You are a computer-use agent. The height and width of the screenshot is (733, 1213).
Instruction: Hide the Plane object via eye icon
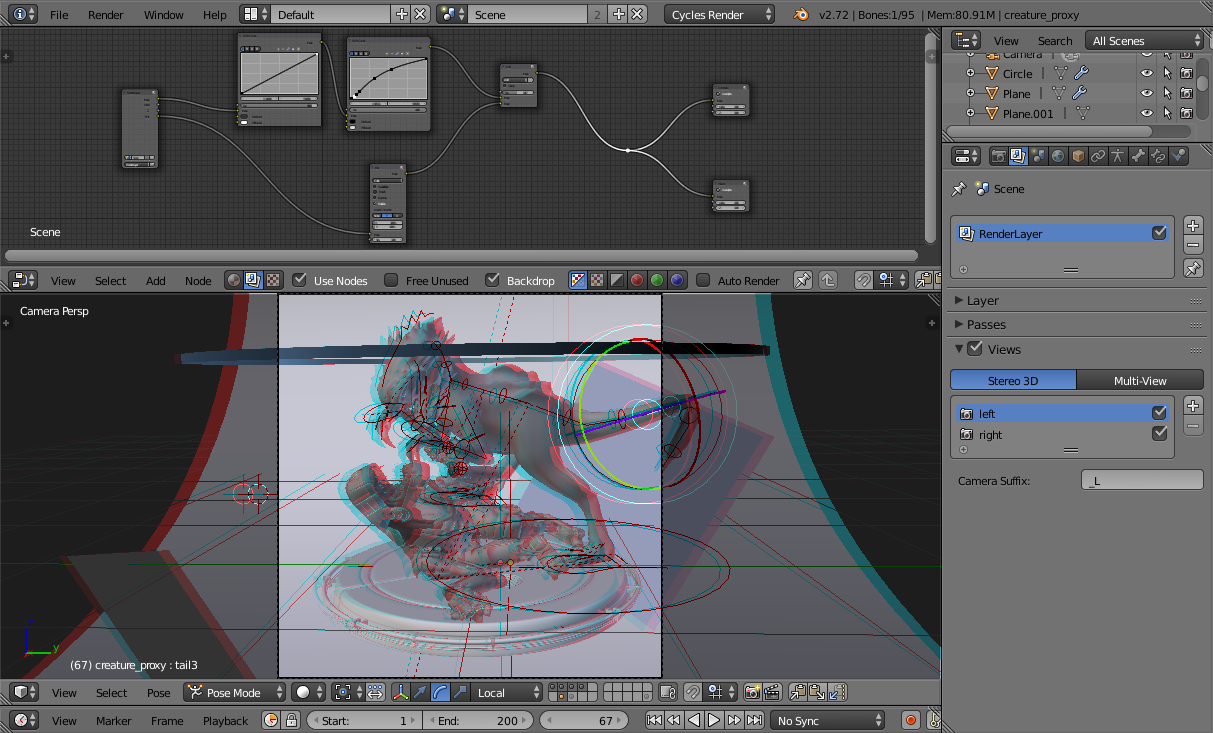pos(1147,93)
